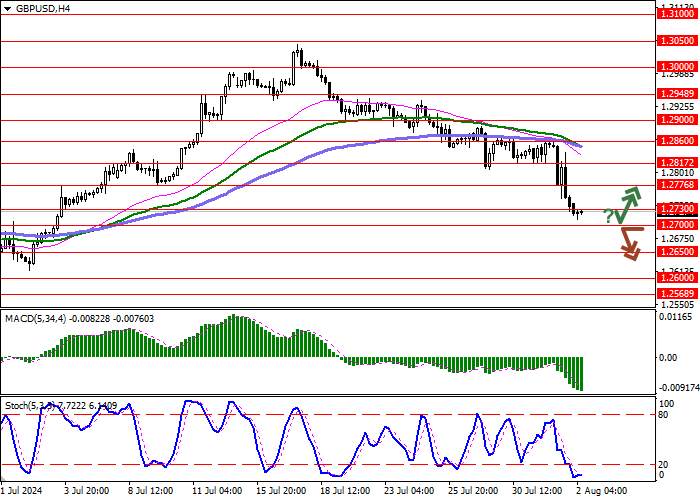Click the 23 Jul 04:00 time label
The height and width of the screenshot is (500, 700).
[x=410, y=491]
